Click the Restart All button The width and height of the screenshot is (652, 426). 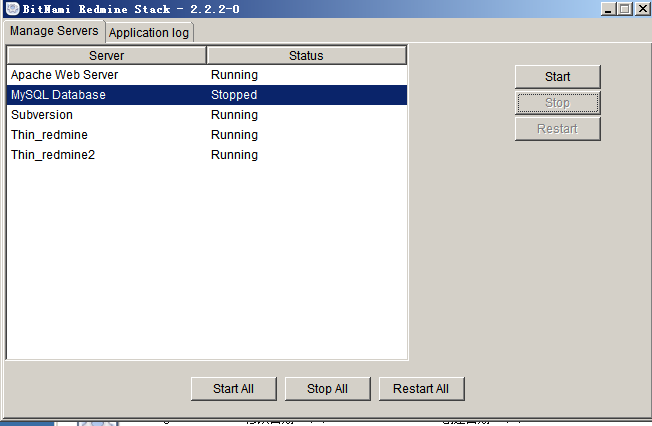422,389
